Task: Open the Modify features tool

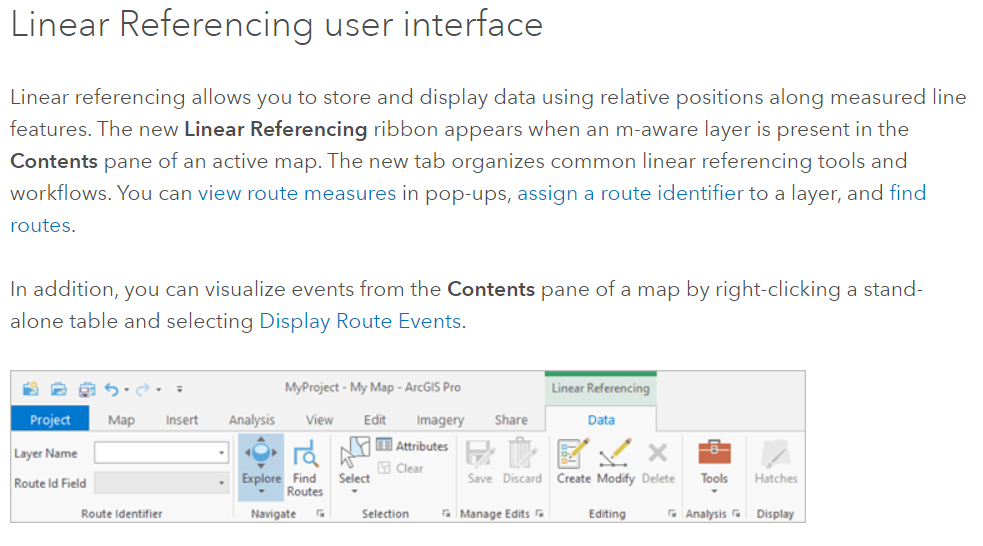Action: (616, 462)
